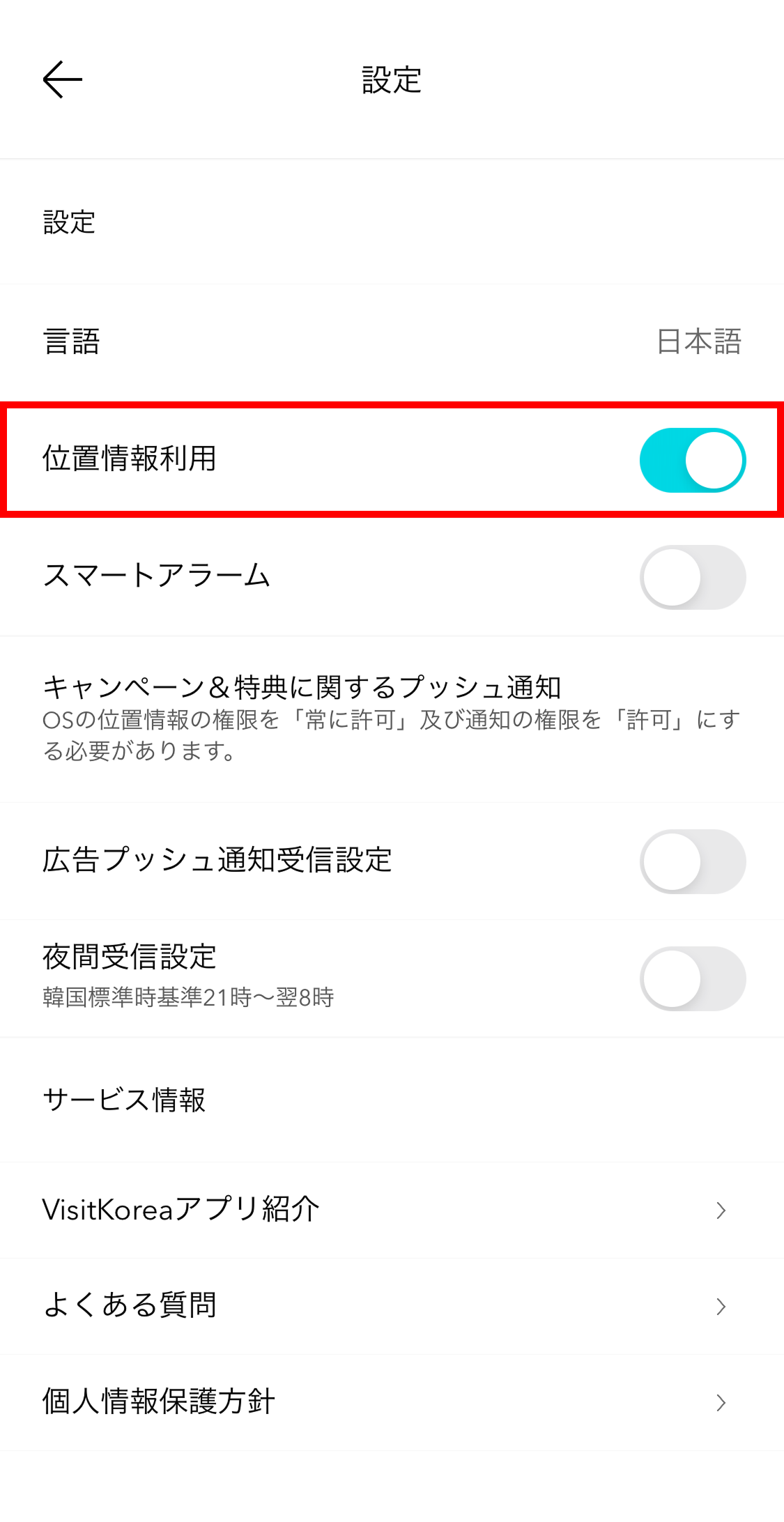Viewport: 784px width, 1522px height.
Task: Tap the chevron beside 個人情報保護方針
Action: 721,1403
